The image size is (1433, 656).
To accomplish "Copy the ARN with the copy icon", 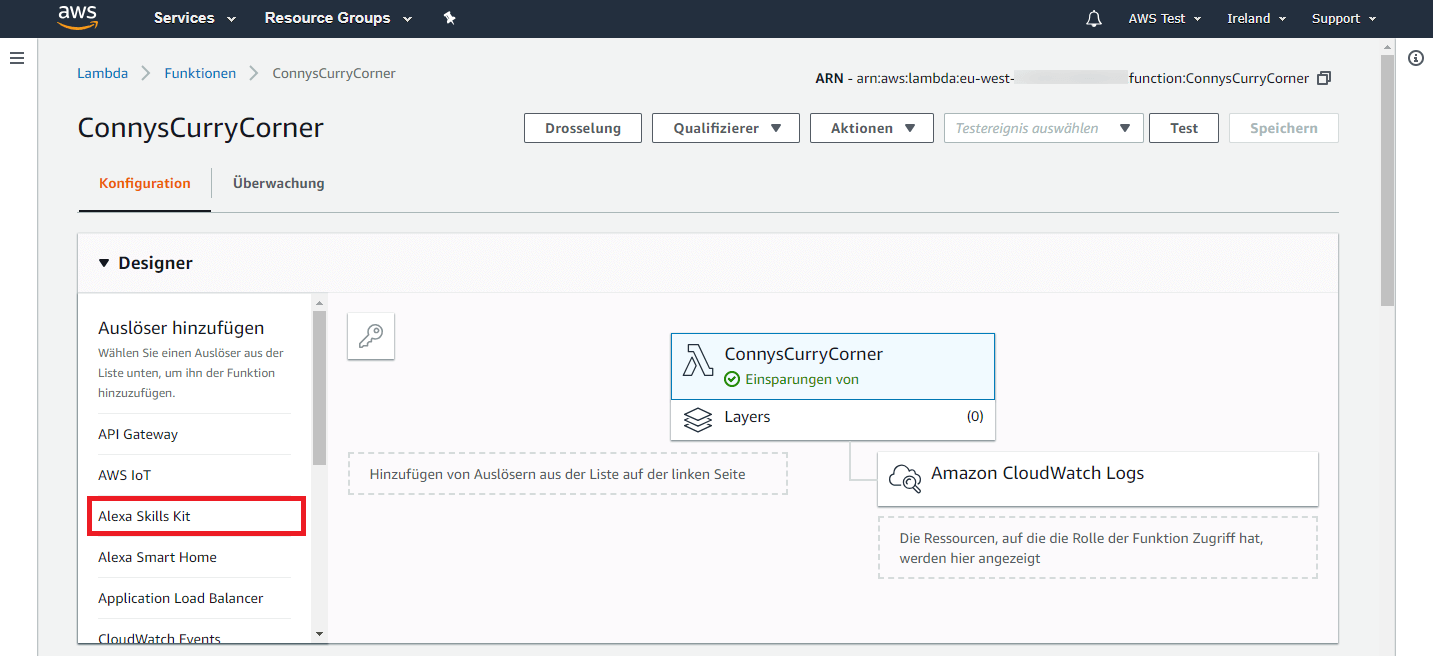I will point(1324,78).
